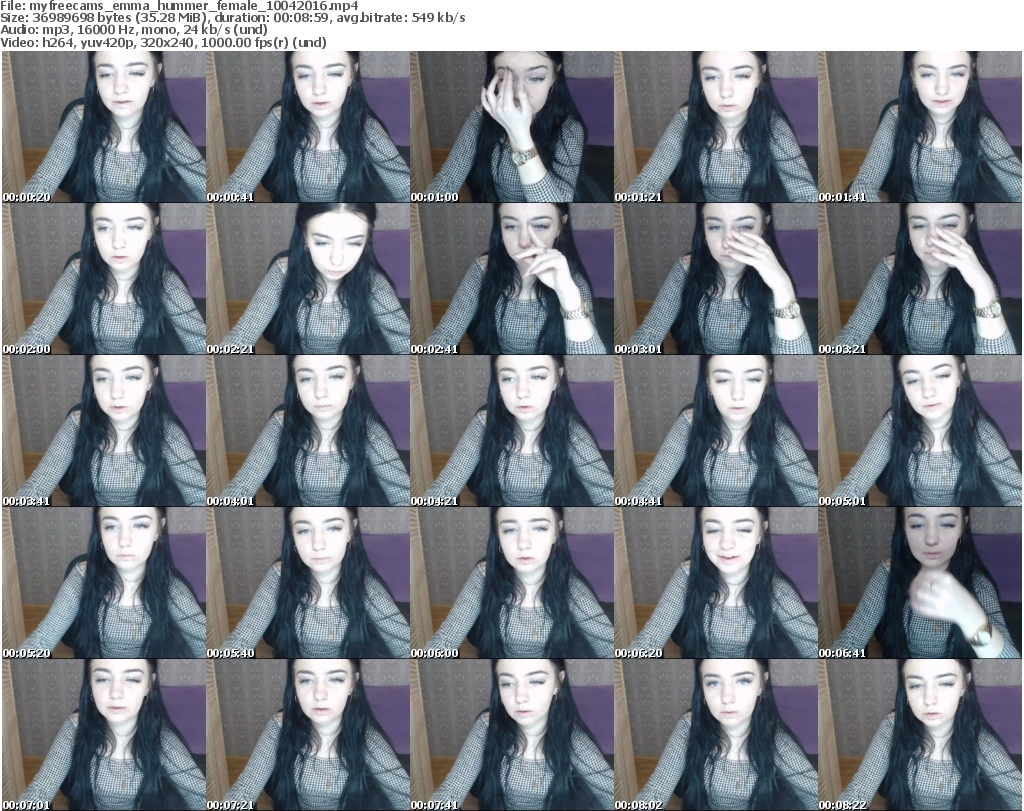Select the thumbnail frame stamped 00:02:41
The image size is (1024, 811).
[512, 279]
